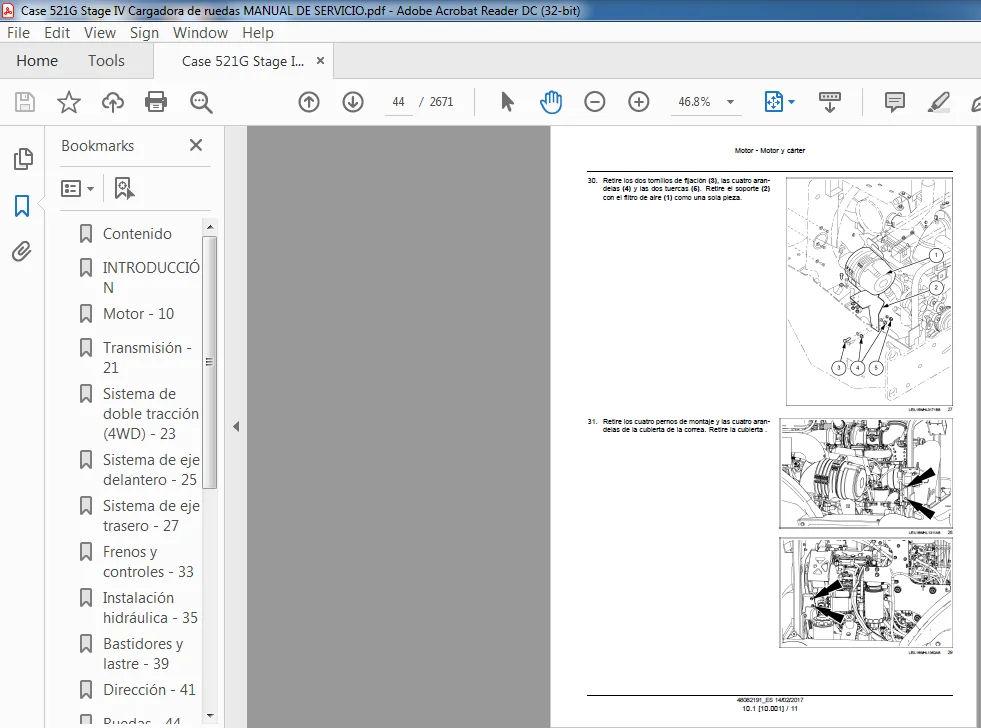
Task: Click Motor - 10 bookmark ribbon icon
Action: tap(86, 314)
